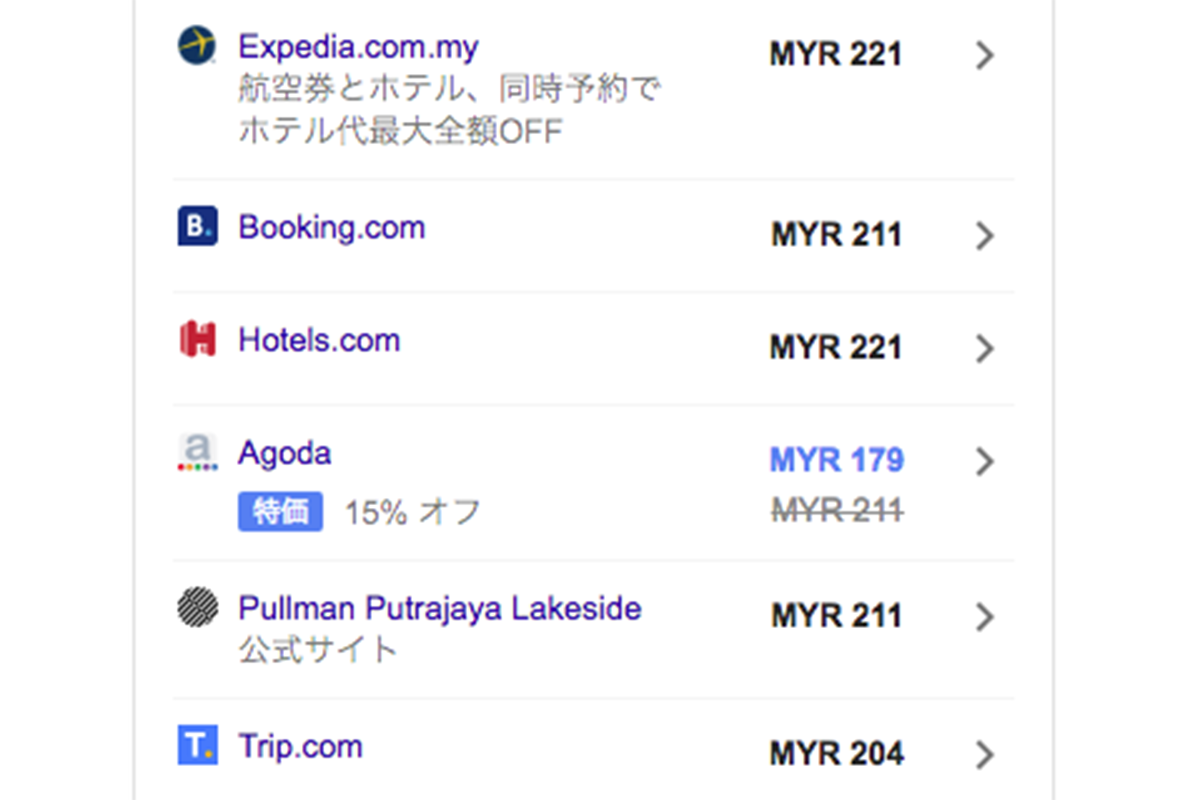The height and width of the screenshot is (800, 1200).
Task: Click the Pullman striped circle logo
Action: pyautogui.click(x=197, y=607)
